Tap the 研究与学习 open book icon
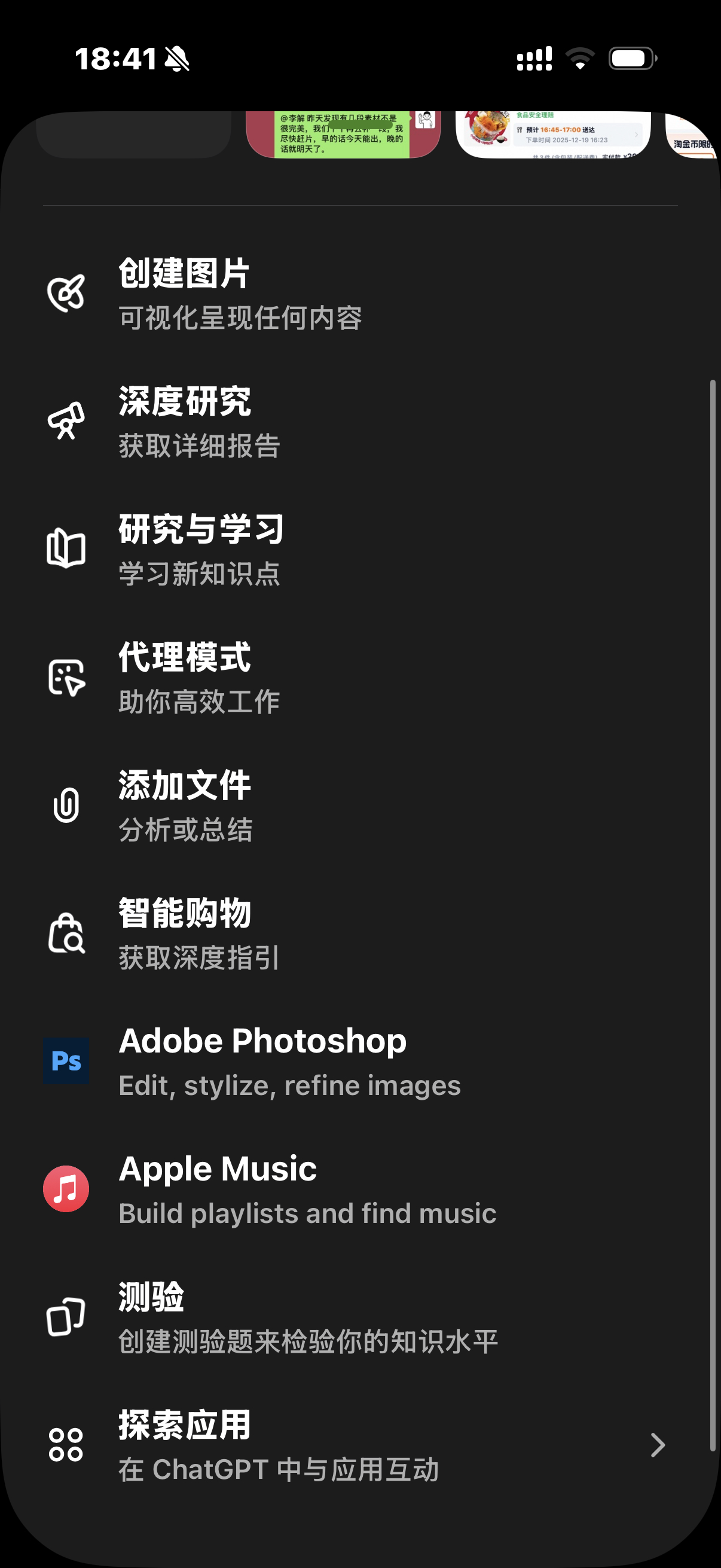Screen dimensions: 721x1568 click(x=66, y=549)
